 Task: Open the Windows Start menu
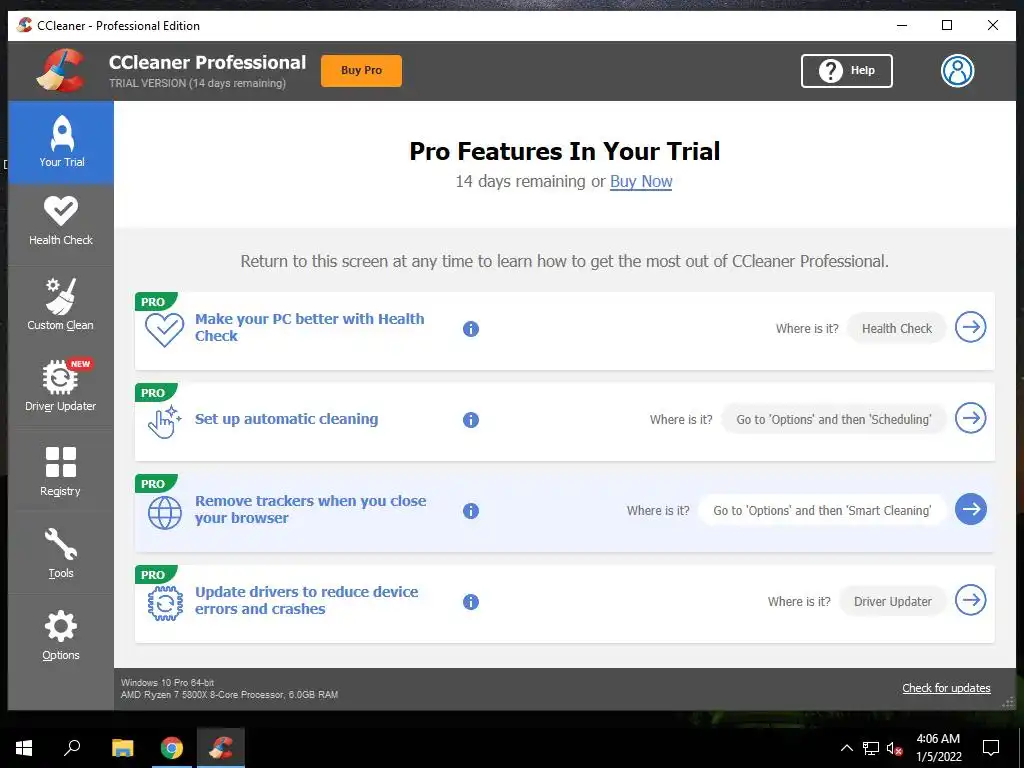click(x=24, y=748)
